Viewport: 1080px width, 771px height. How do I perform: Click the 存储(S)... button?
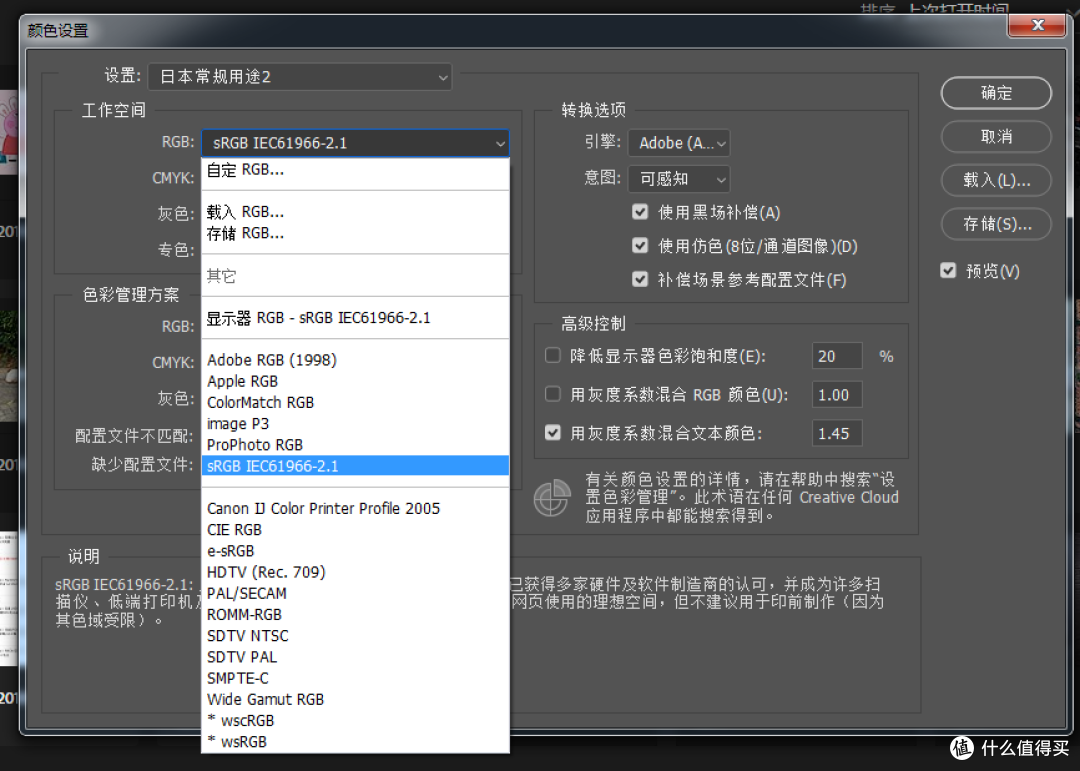point(996,224)
